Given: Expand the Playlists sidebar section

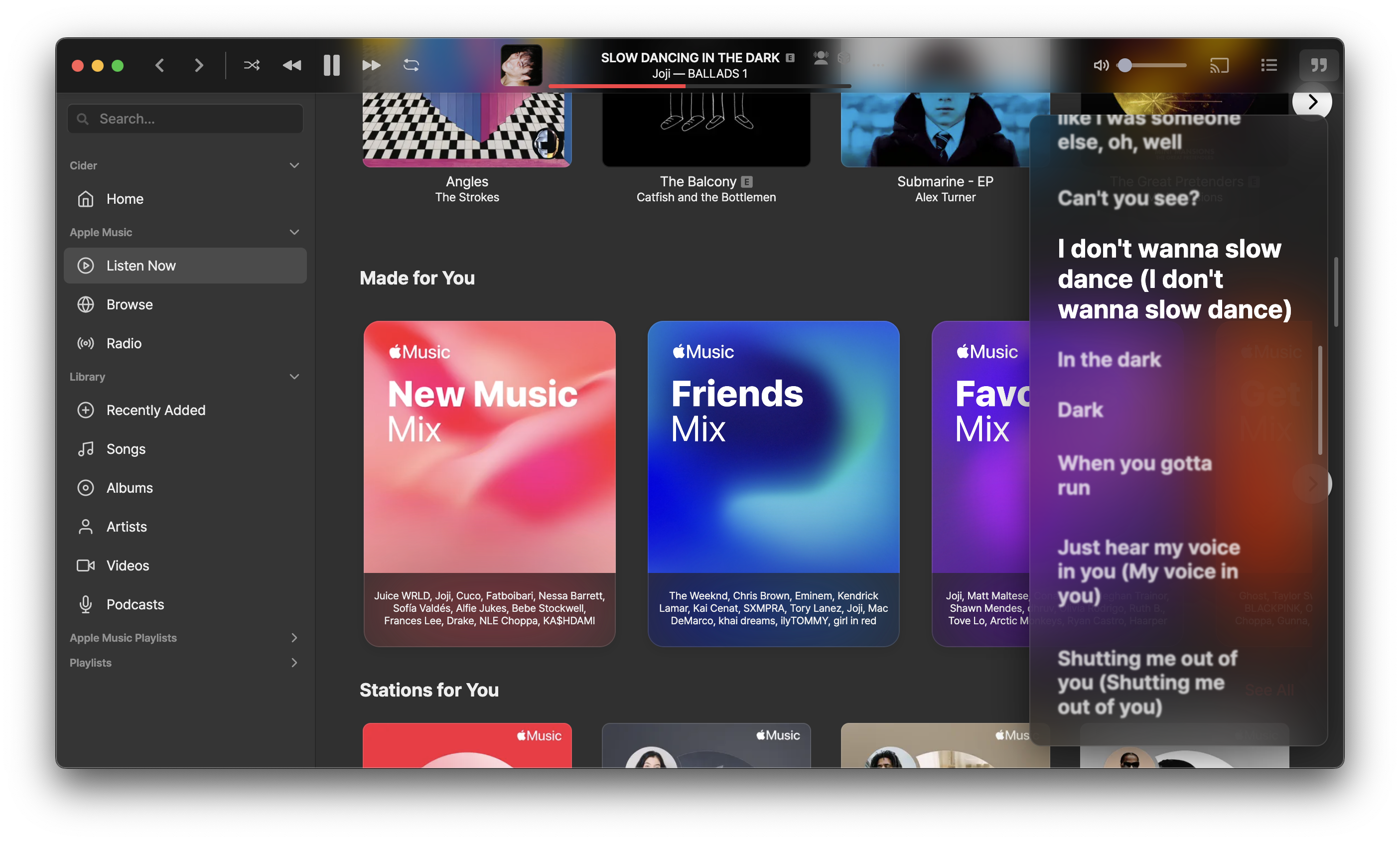Looking at the screenshot, I should click(x=294, y=663).
